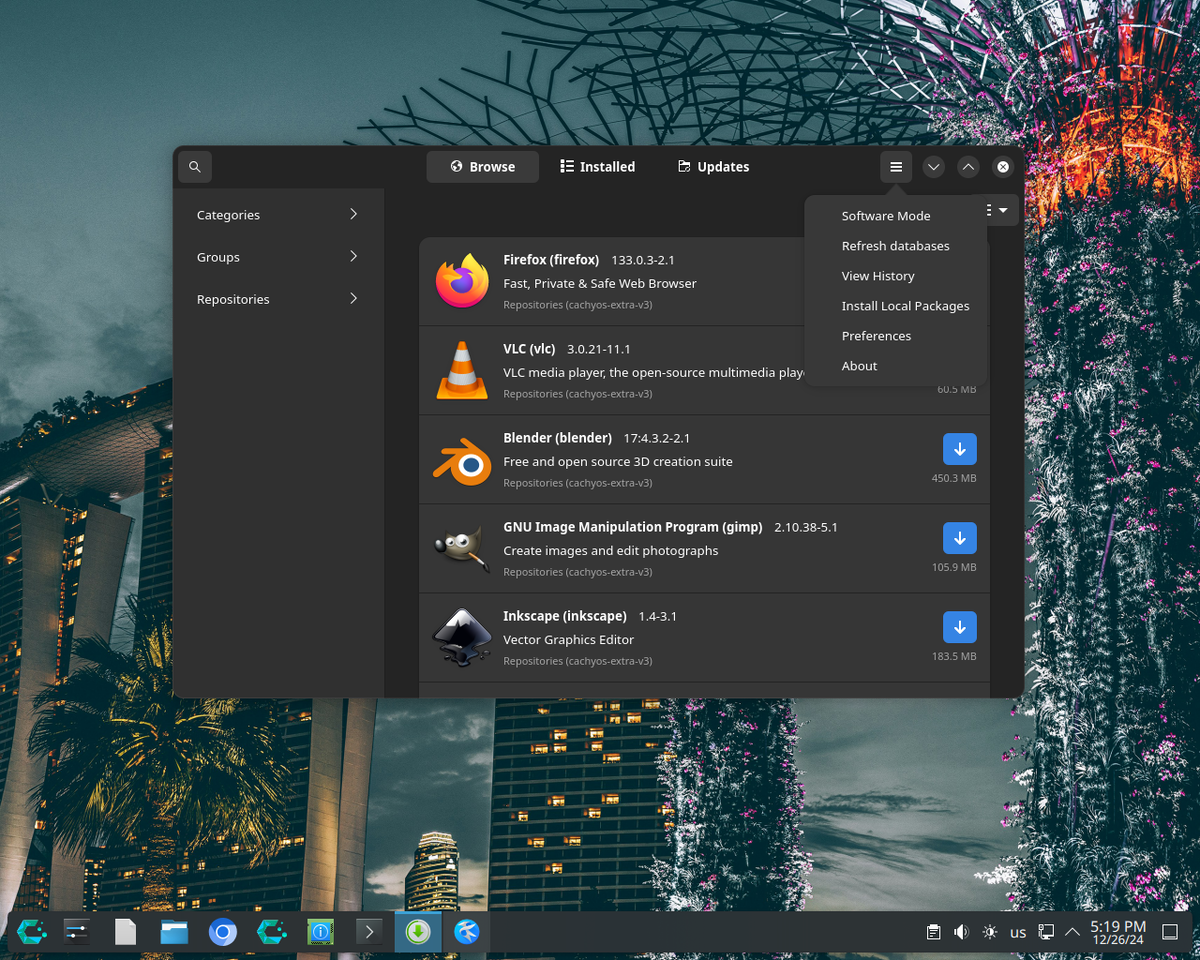Open the network connections tray icon

(x=1046, y=932)
